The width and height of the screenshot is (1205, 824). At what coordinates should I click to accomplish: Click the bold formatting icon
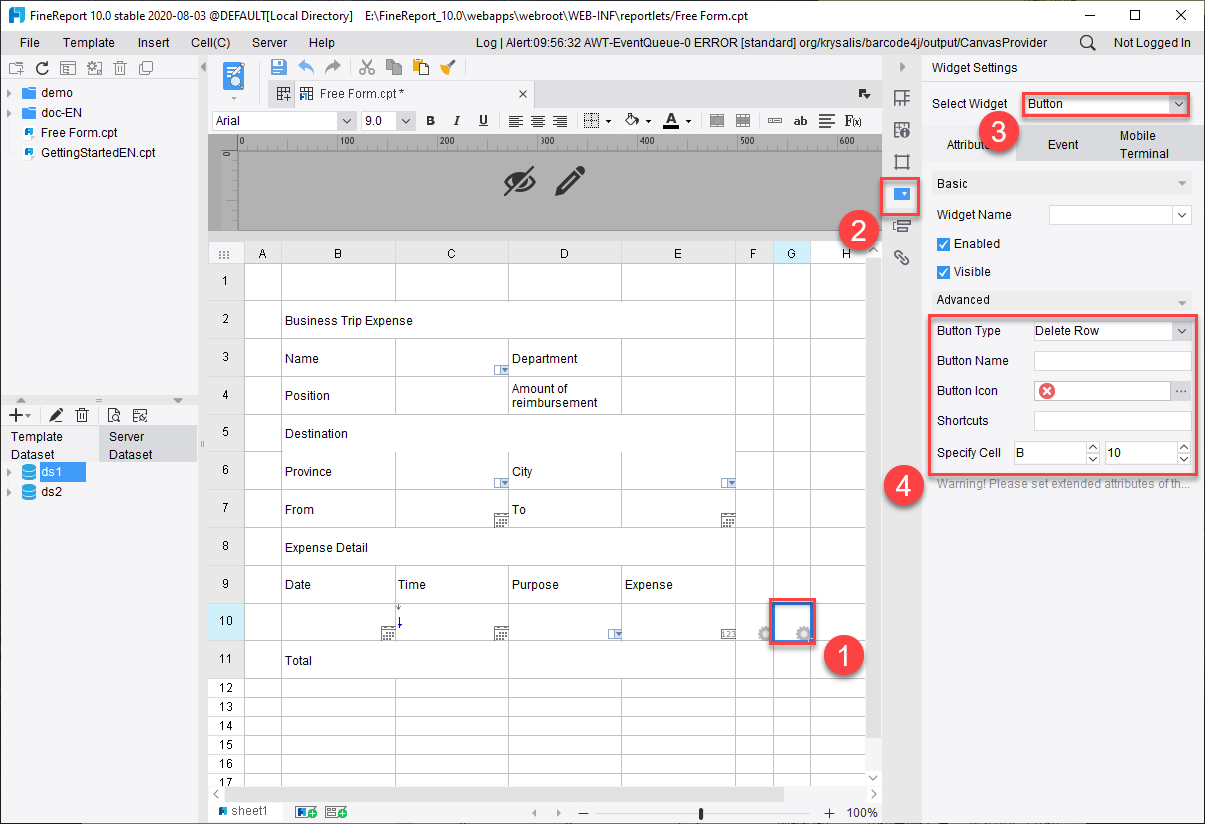429,120
